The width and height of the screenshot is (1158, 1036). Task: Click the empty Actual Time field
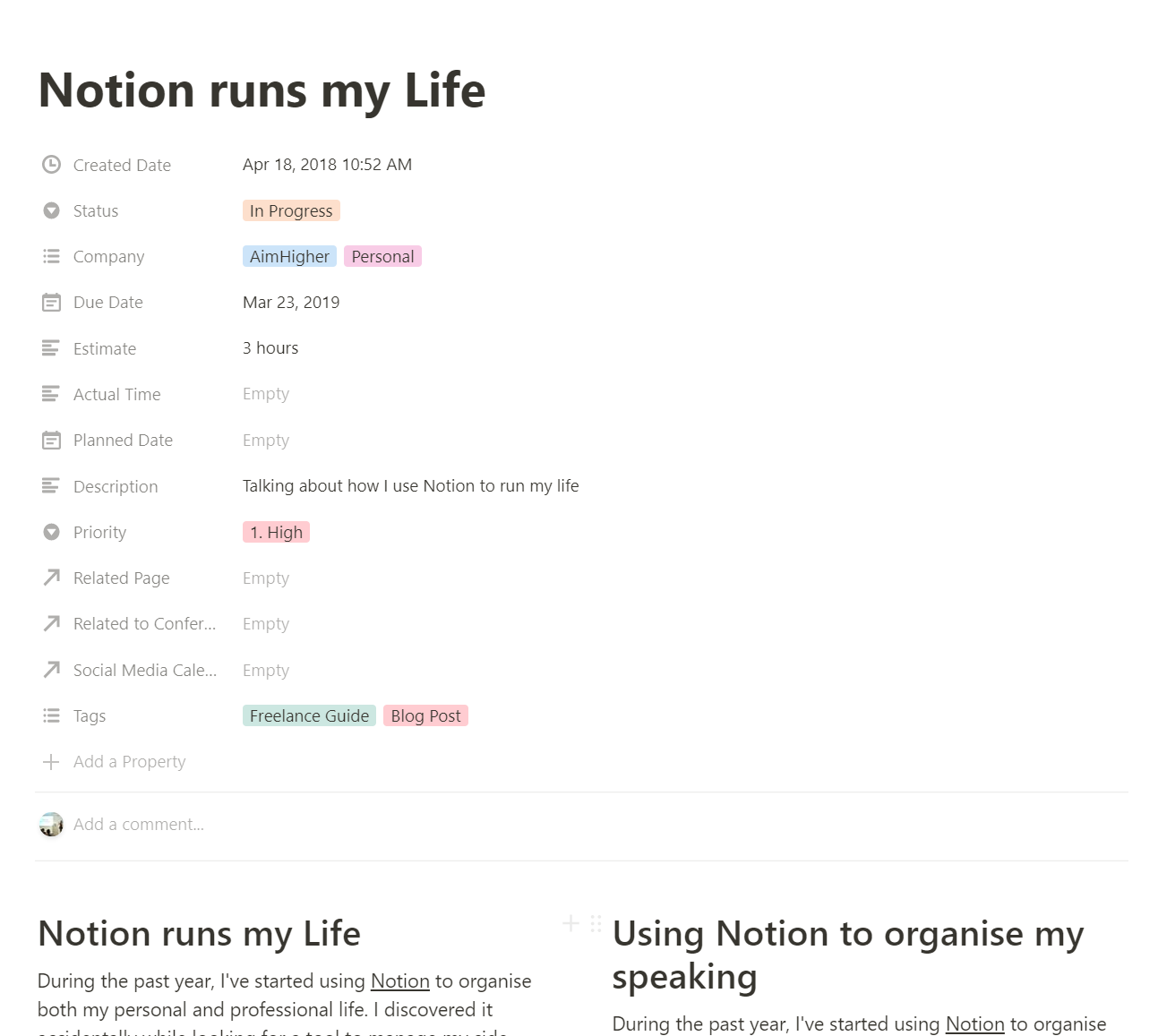(x=266, y=394)
